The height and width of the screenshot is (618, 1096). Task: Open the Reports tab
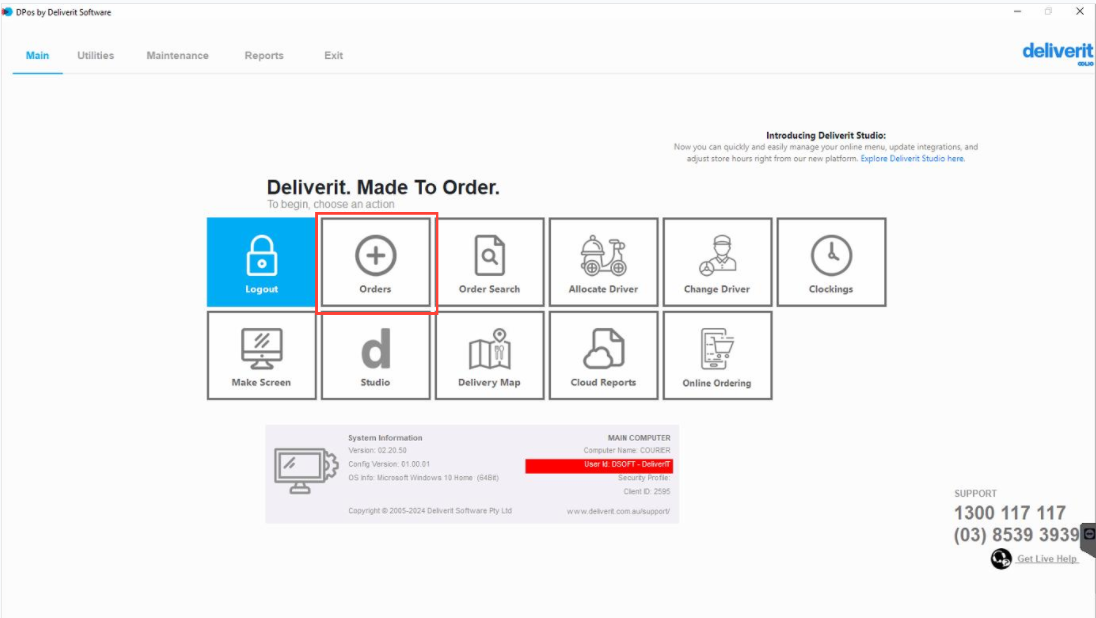click(264, 55)
